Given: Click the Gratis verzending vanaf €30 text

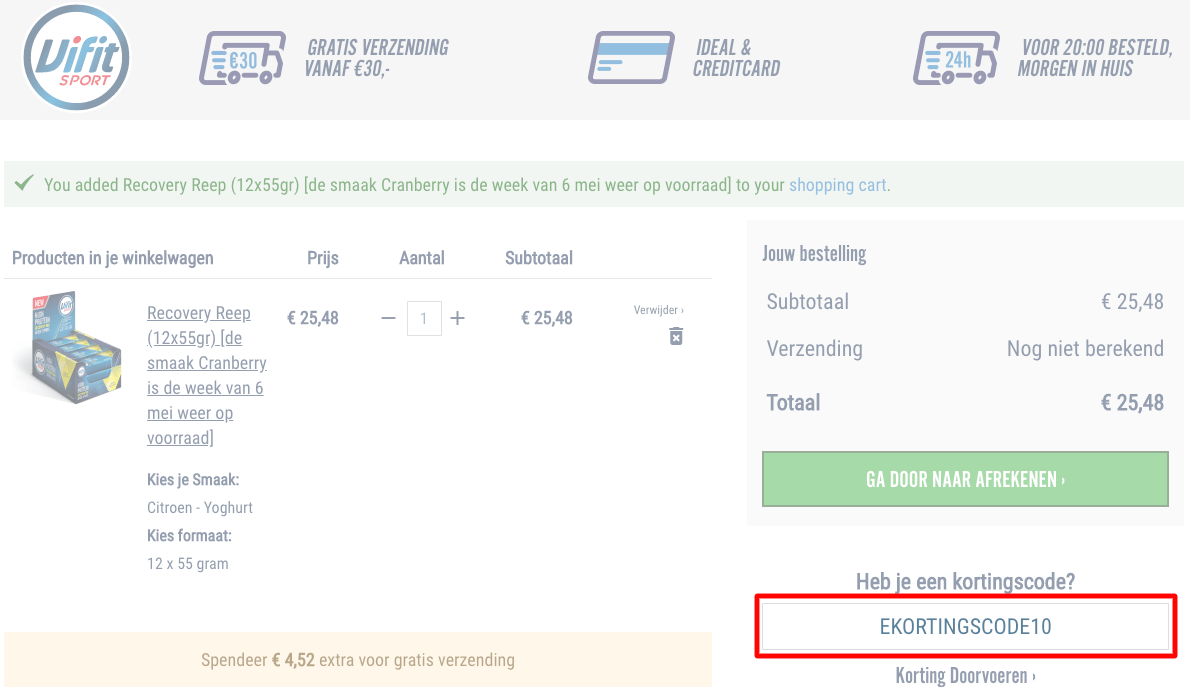Looking at the screenshot, I should coord(377,58).
